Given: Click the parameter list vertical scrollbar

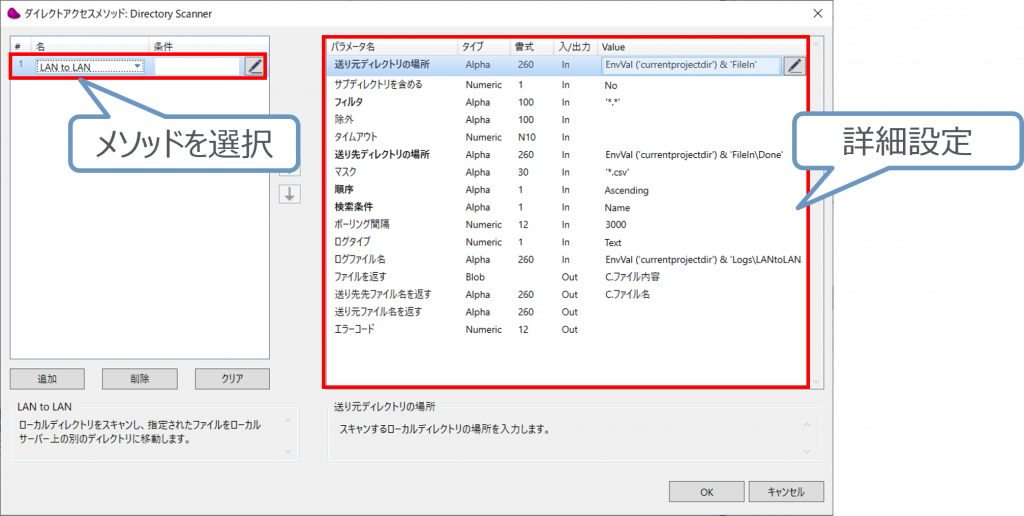Looking at the screenshot, I should (816, 210).
